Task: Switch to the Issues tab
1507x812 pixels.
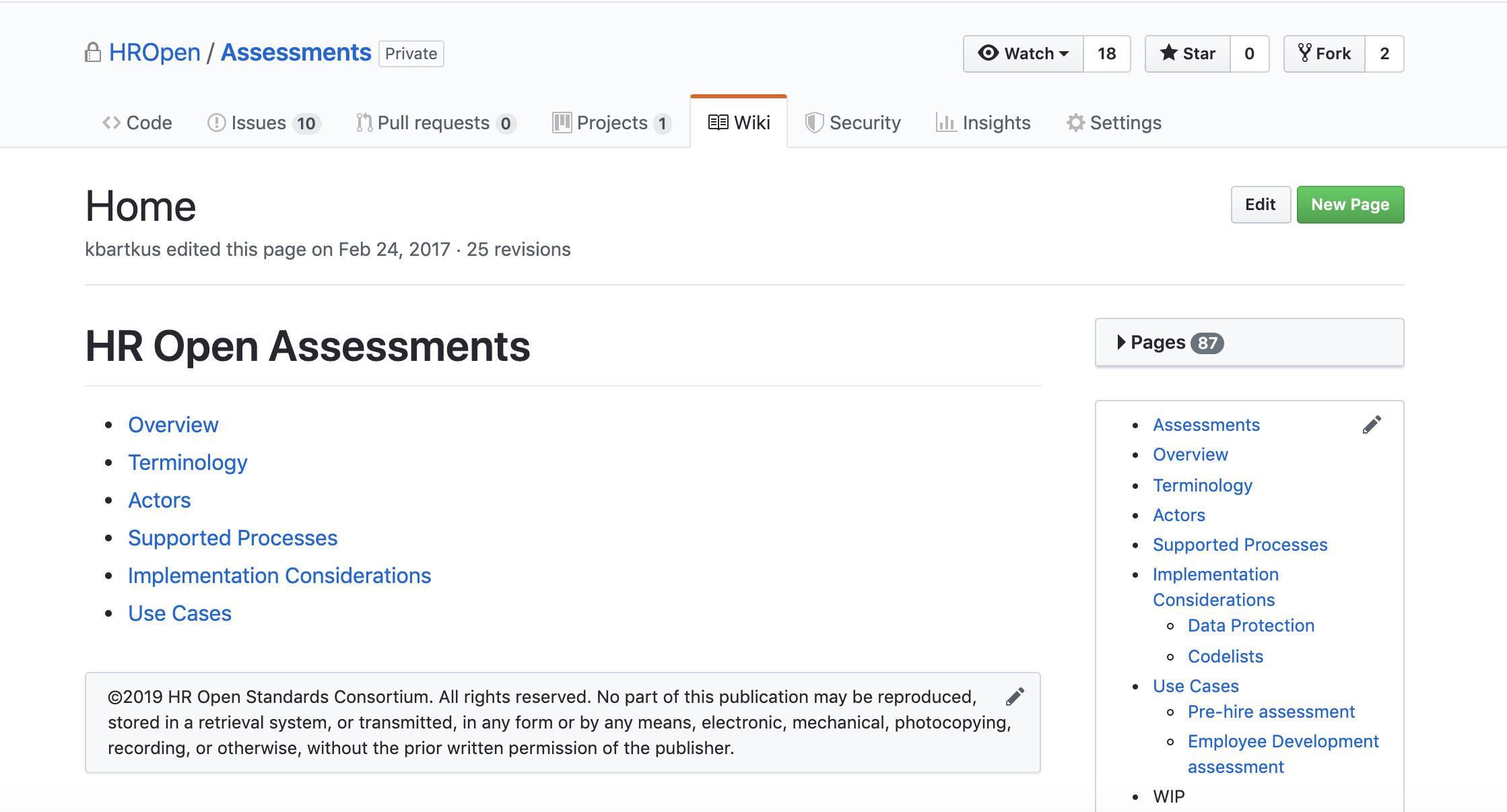Action: (x=264, y=123)
